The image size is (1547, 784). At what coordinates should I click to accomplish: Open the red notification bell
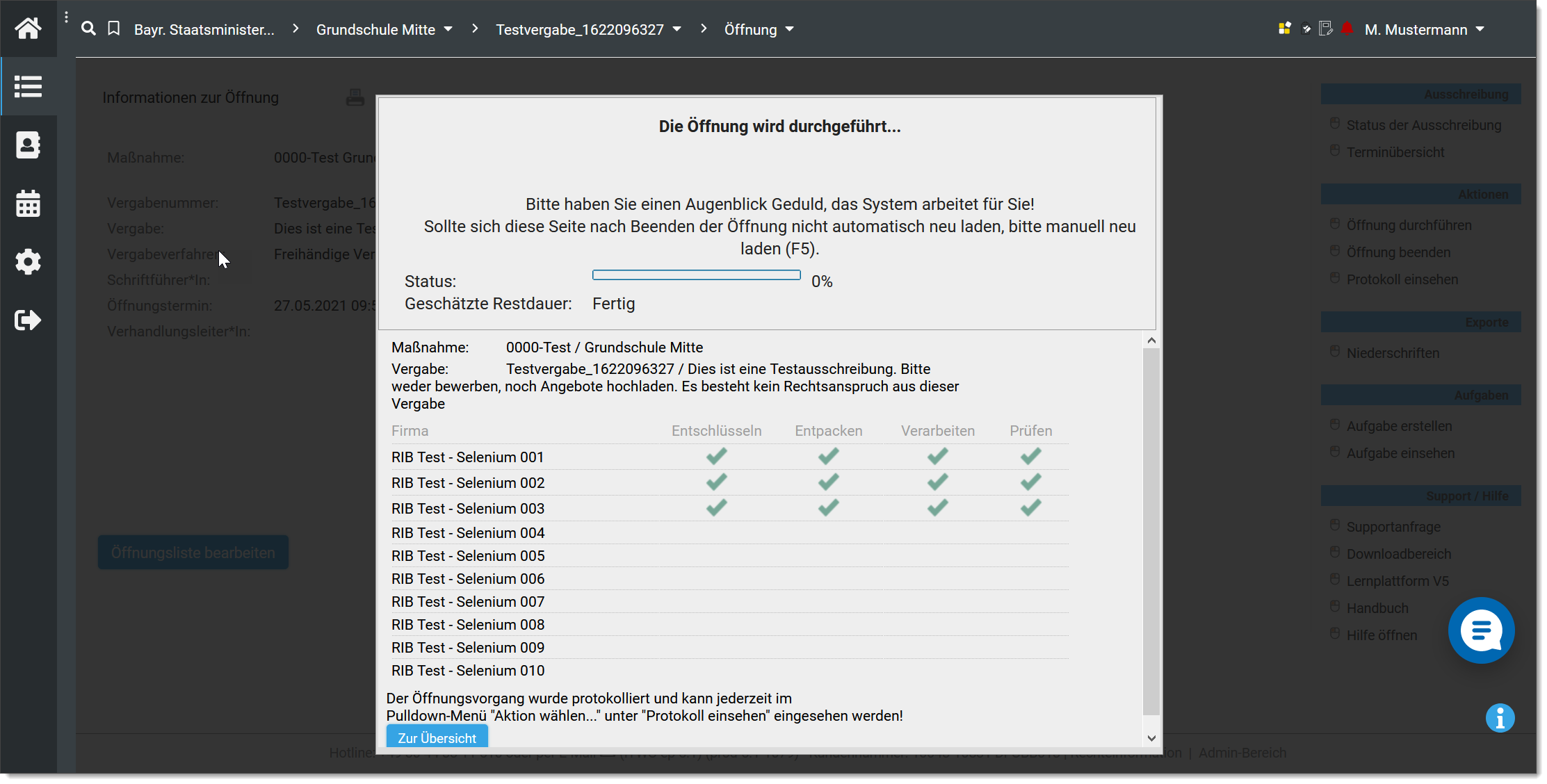tap(1347, 28)
